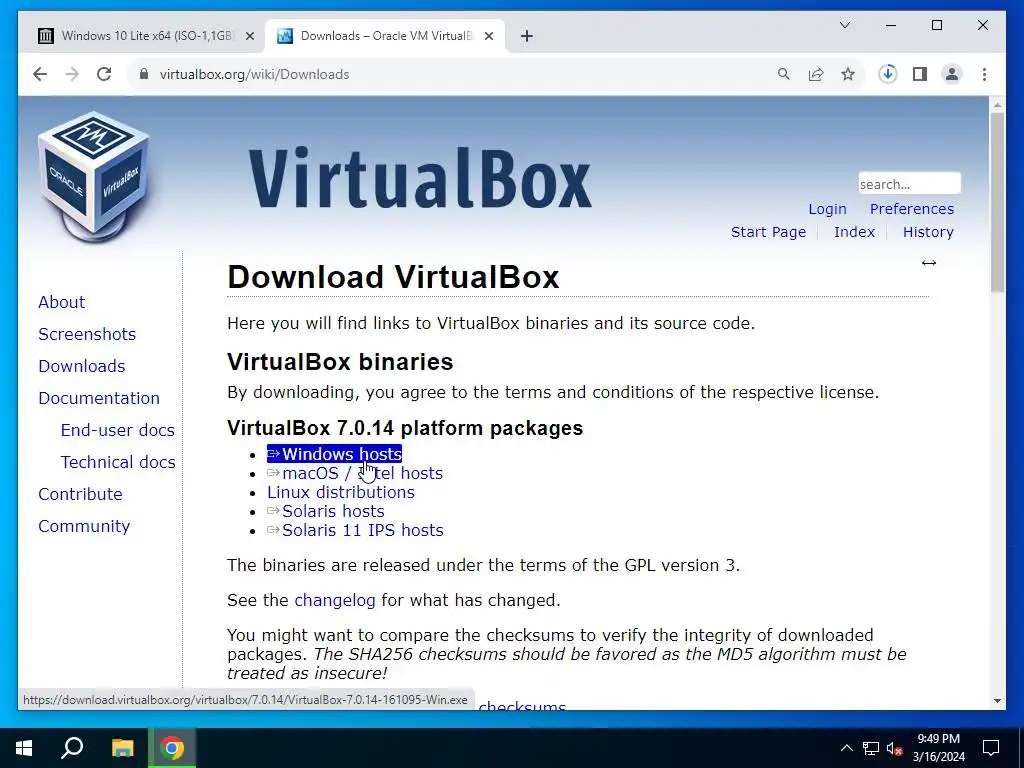Click the forward navigation arrow
Viewport: 1024px width, 768px height.
click(72, 74)
